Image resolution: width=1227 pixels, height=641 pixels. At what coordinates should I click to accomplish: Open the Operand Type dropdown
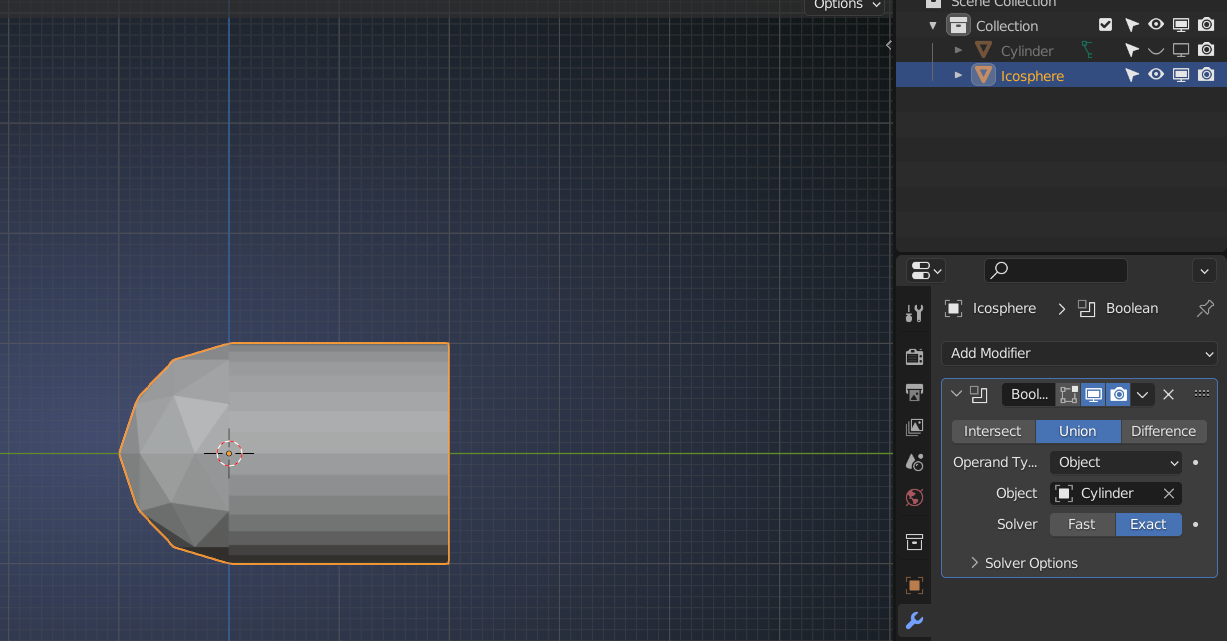(1116, 462)
